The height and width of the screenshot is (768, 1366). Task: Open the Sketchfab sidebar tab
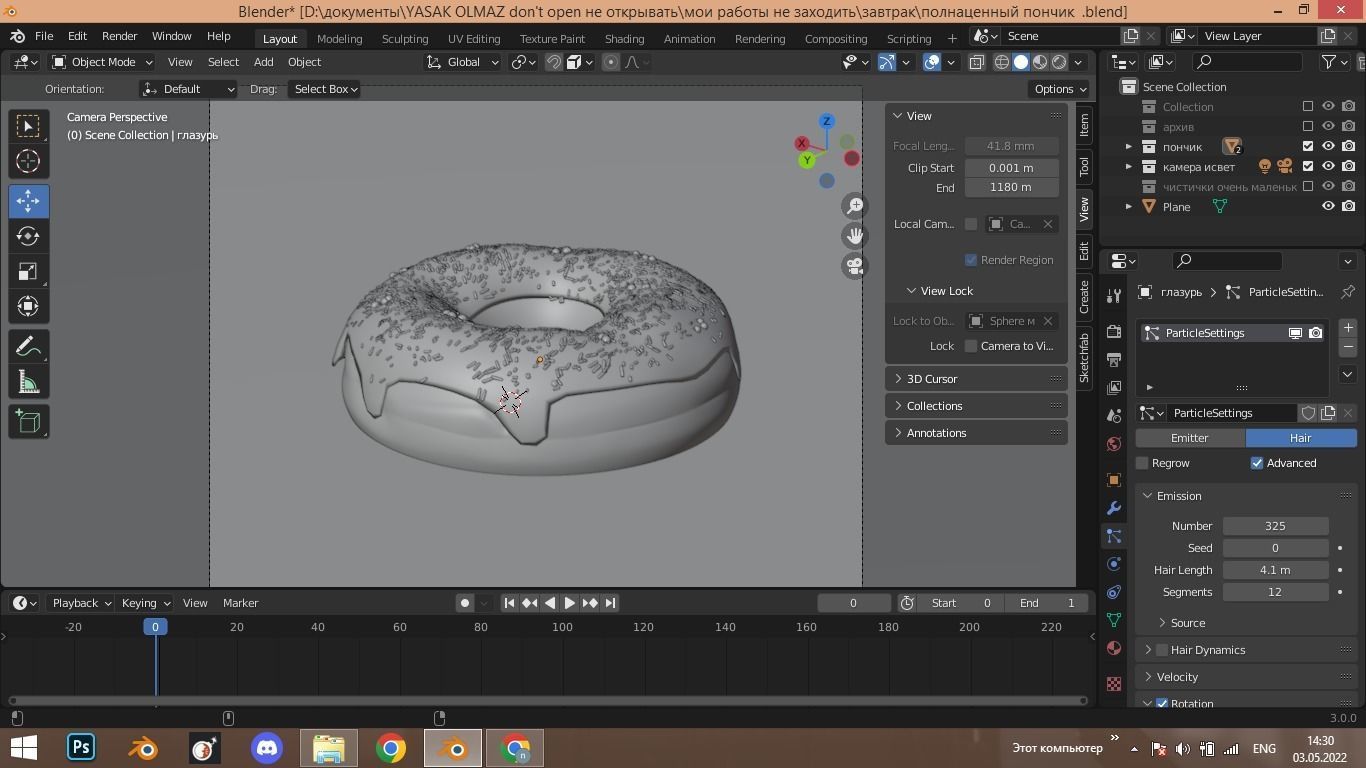point(1084,357)
